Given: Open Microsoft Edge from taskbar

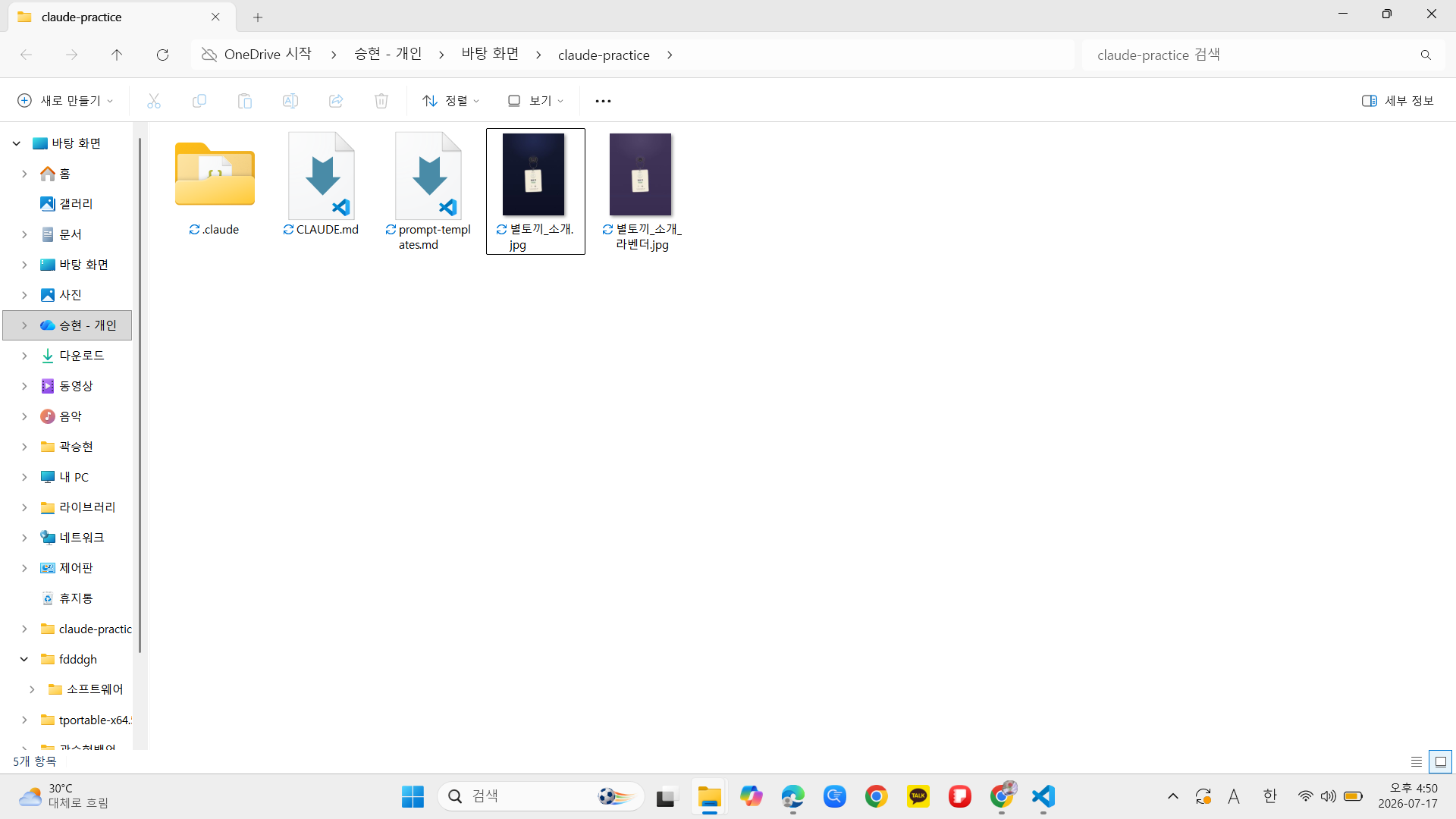Looking at the screenshot, I should point(793,796).
